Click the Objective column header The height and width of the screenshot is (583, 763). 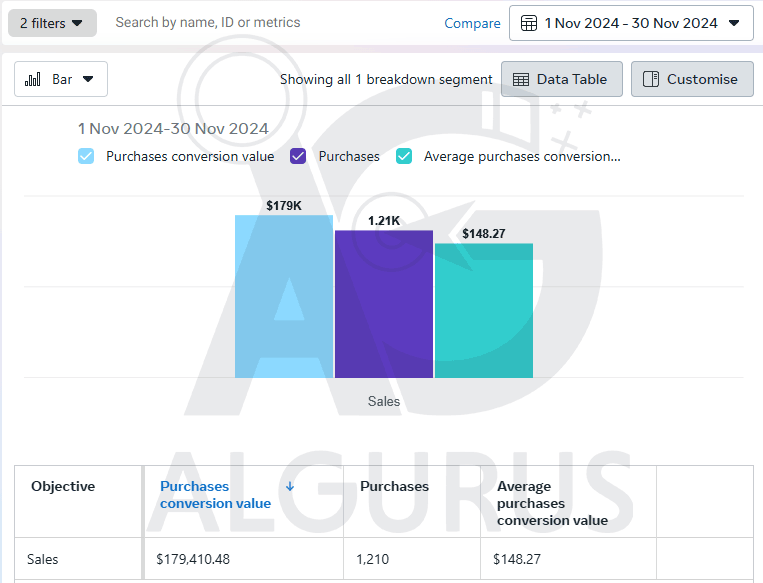(x=63, y=486)
